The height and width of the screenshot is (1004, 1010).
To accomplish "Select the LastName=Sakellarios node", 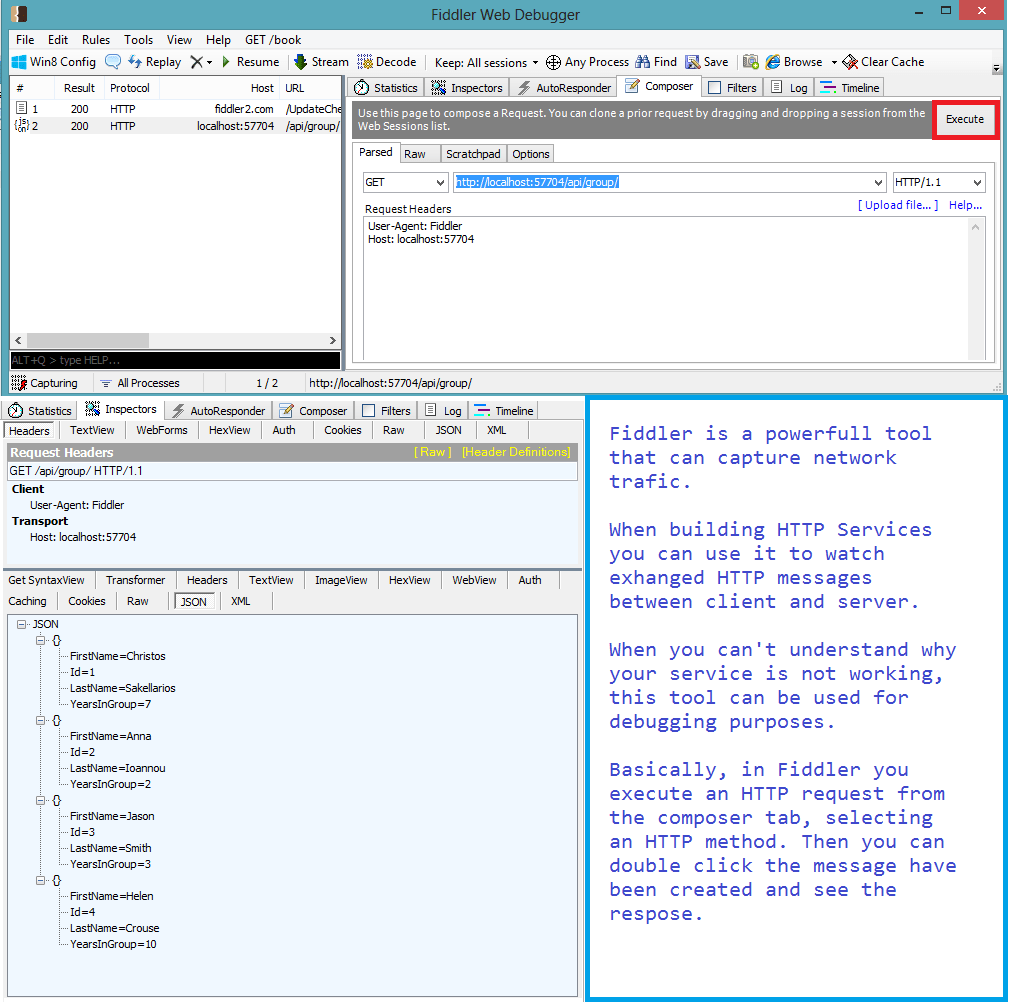I will click(122, 688).
